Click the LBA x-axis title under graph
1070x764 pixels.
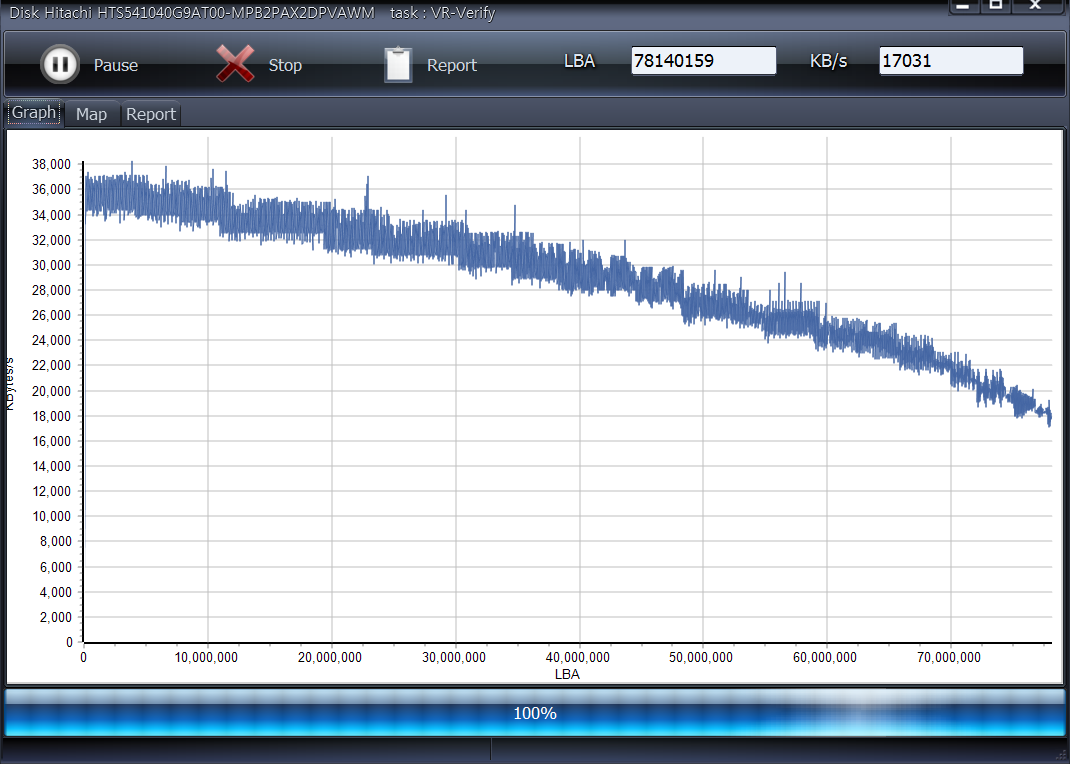(567, 674)
